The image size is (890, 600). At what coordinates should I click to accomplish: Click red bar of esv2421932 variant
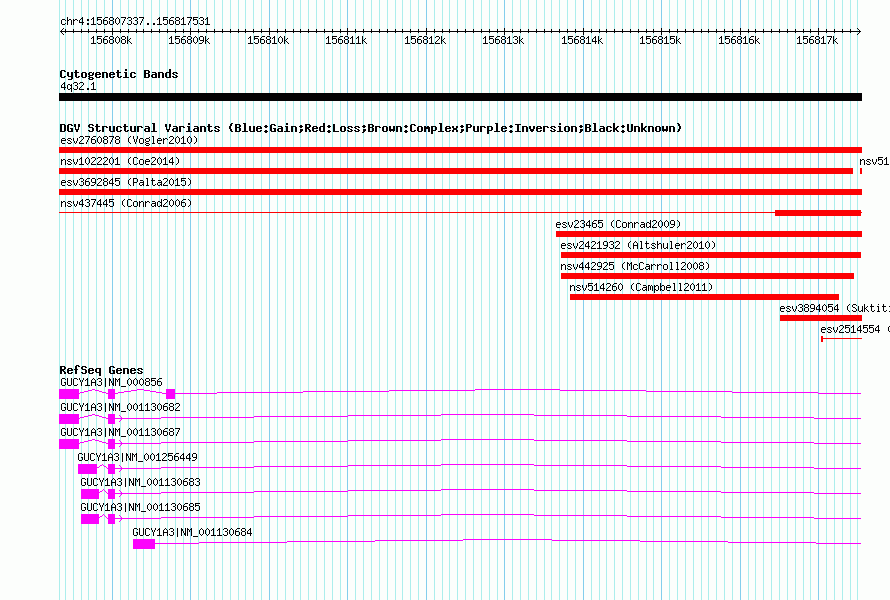(711, 255)
